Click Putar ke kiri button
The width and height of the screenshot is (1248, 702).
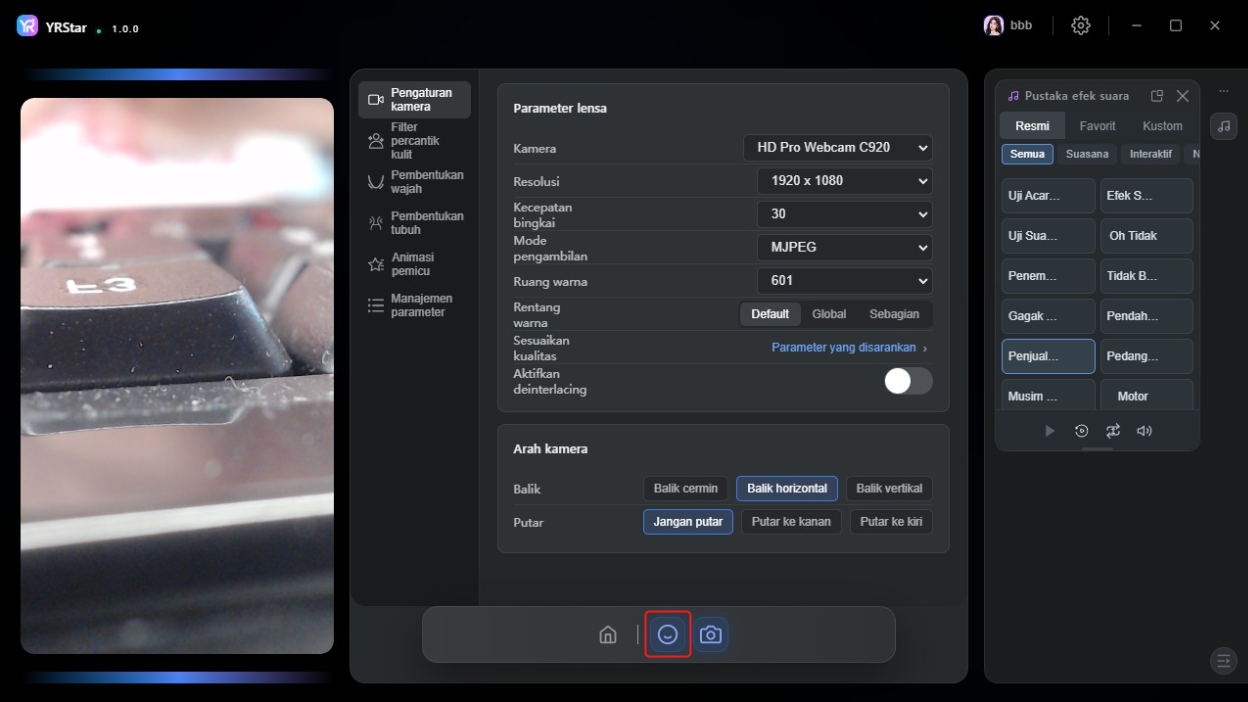coord(891,522)
